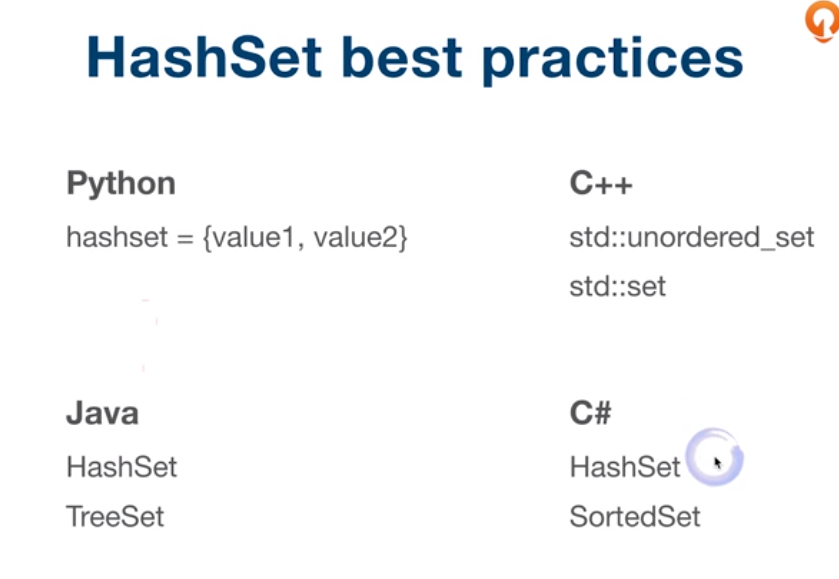Click HashSet under the C# heading

pyautogui.click(x=625, y=466)
